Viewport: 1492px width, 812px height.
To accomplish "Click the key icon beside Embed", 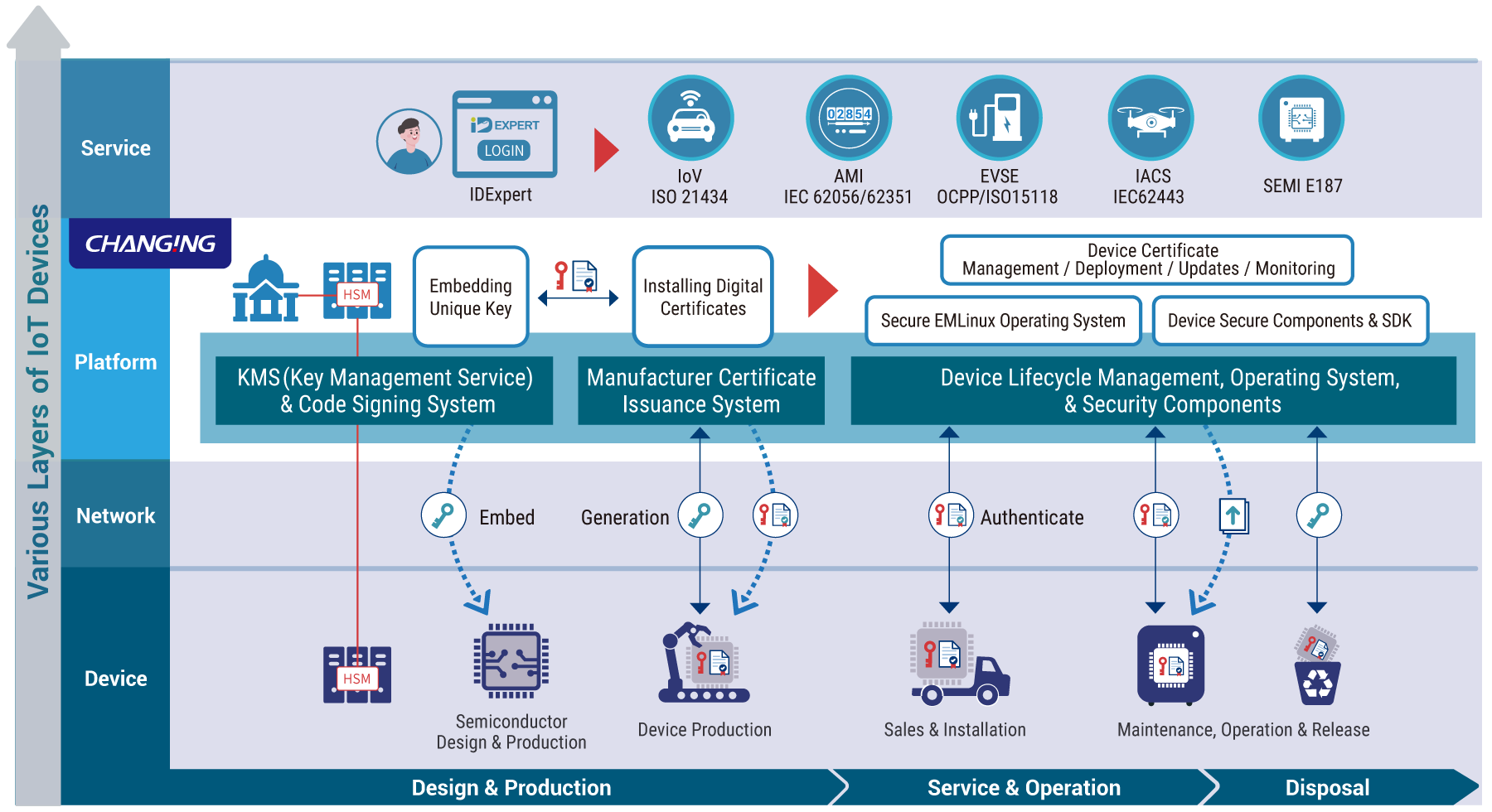I will (x=443, y=515).
